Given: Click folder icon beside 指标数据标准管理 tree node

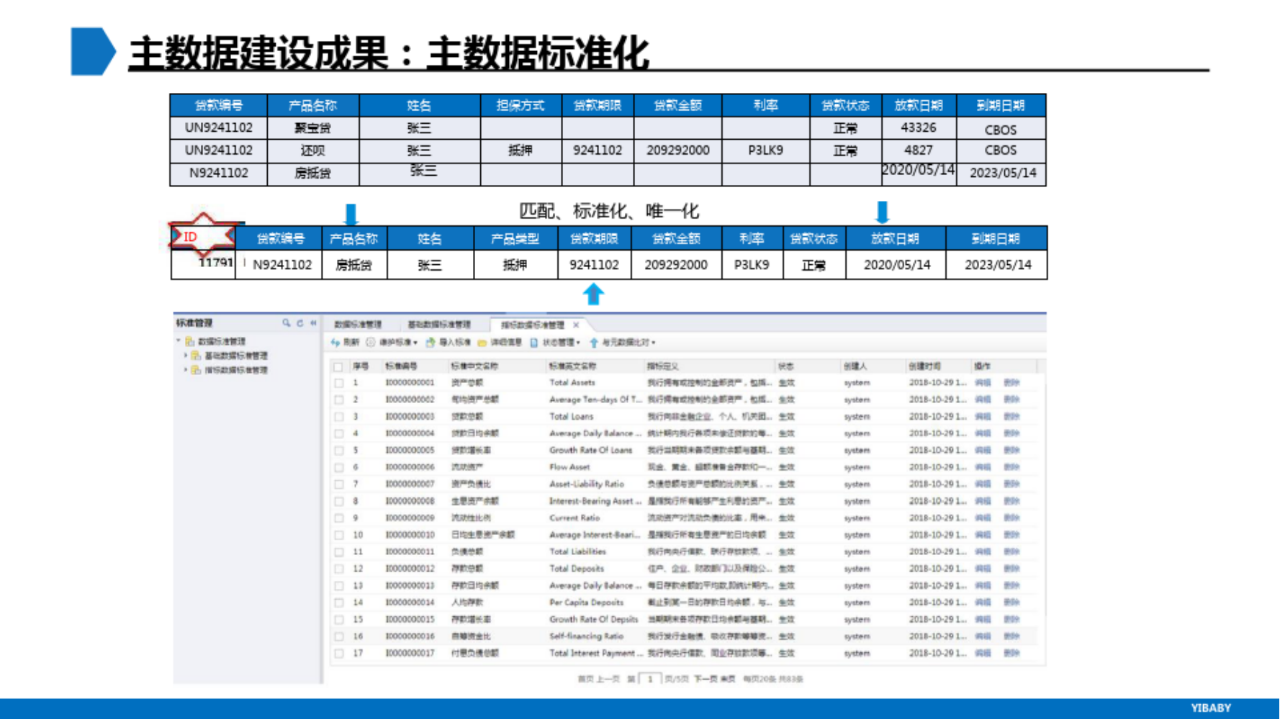Looking at the screenshot, I should coord(197,370).
